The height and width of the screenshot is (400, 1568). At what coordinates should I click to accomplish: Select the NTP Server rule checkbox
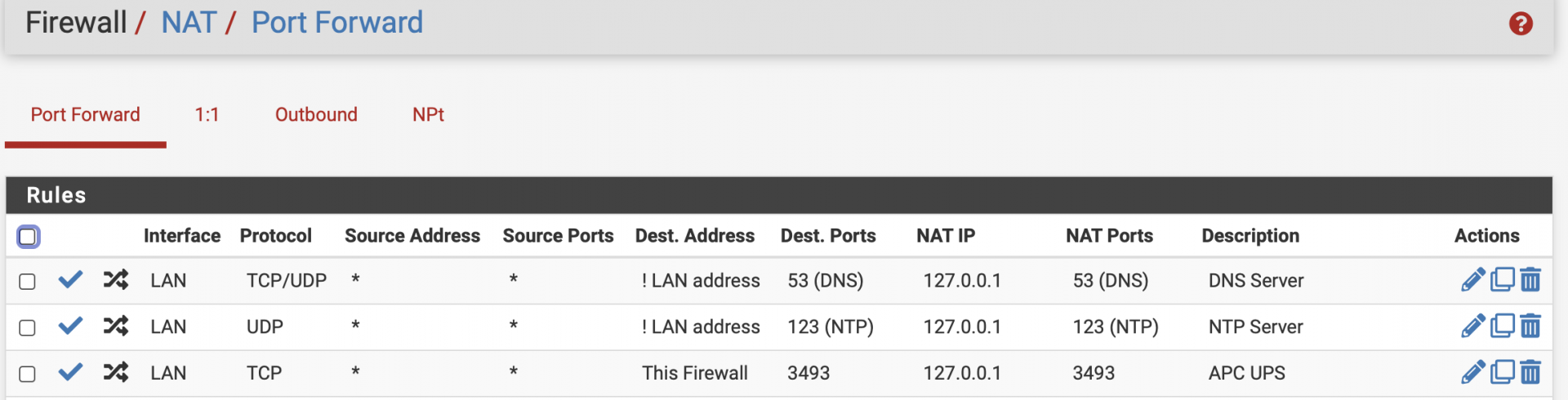pos(27,327)
